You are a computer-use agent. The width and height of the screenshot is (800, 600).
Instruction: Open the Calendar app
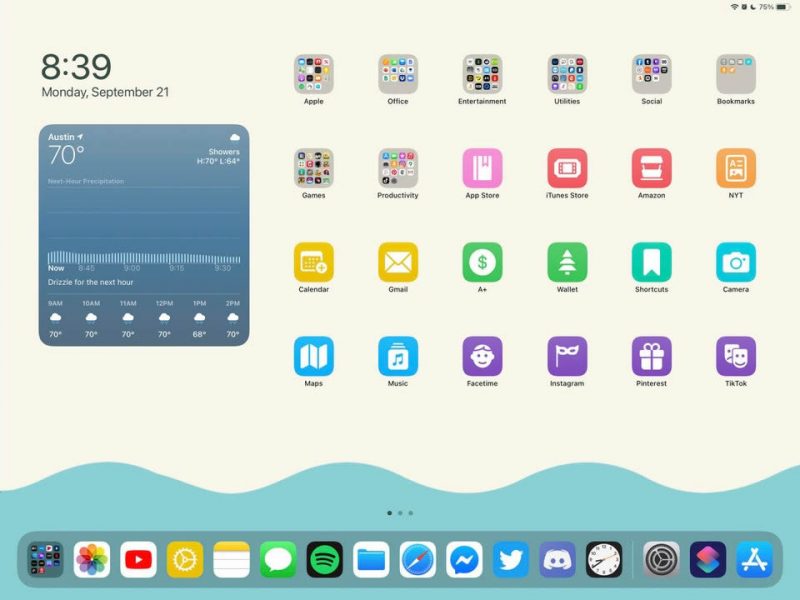(x=314, y=262)
